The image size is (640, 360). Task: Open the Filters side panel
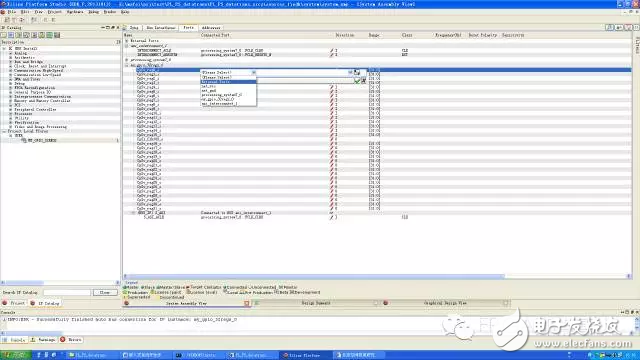coord(637,45)
